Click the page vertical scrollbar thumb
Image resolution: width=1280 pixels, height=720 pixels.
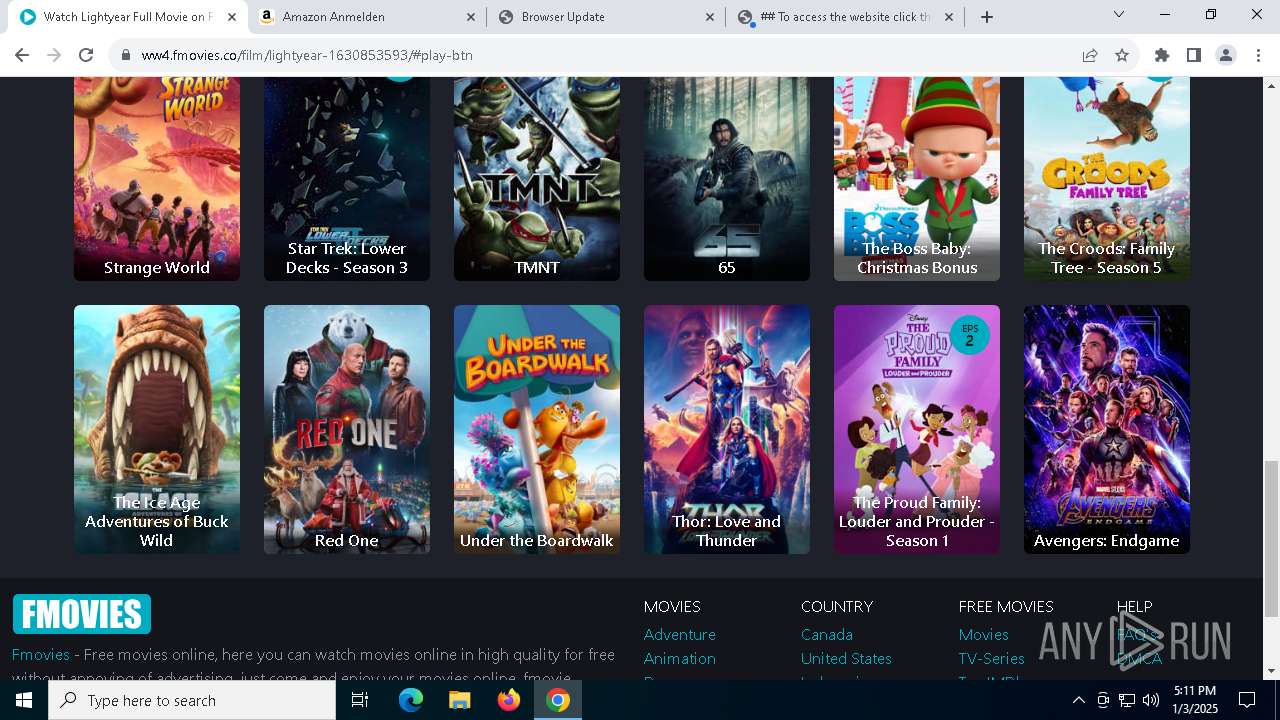[x=1271, y=538]
